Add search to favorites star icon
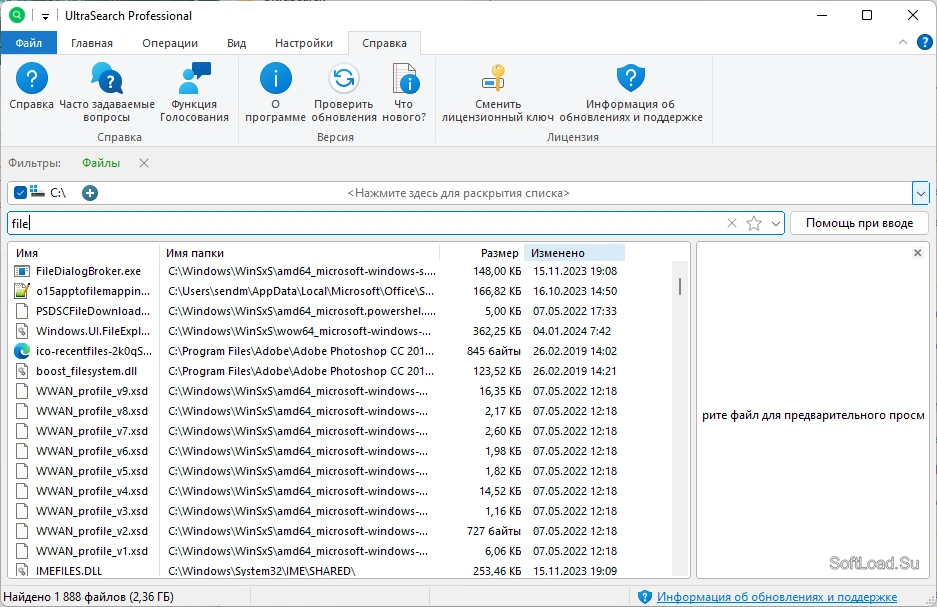This screenshot has width=937, height=607. (754, 223)
